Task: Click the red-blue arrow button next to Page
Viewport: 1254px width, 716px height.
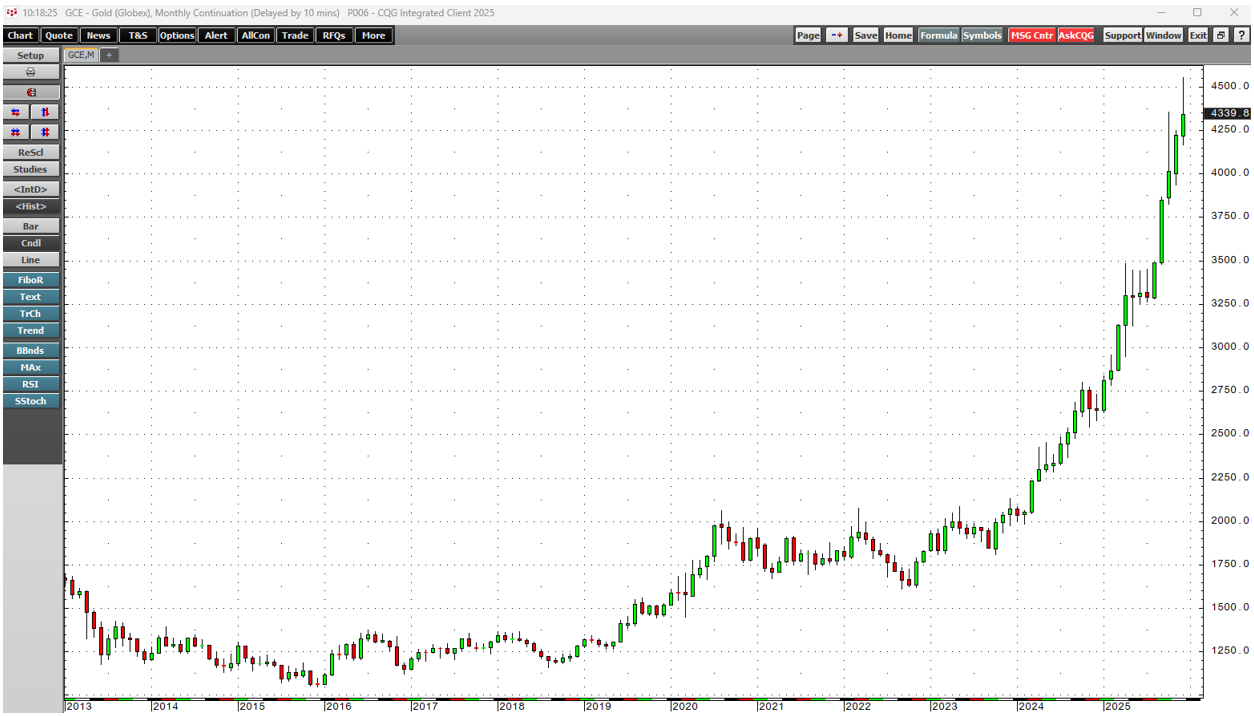Action: [x=837, y=36]
